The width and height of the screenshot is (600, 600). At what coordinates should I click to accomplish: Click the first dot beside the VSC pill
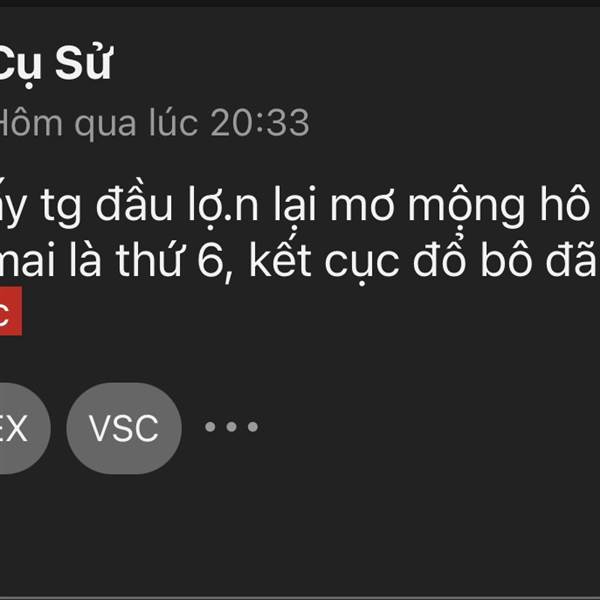point(210,427)
